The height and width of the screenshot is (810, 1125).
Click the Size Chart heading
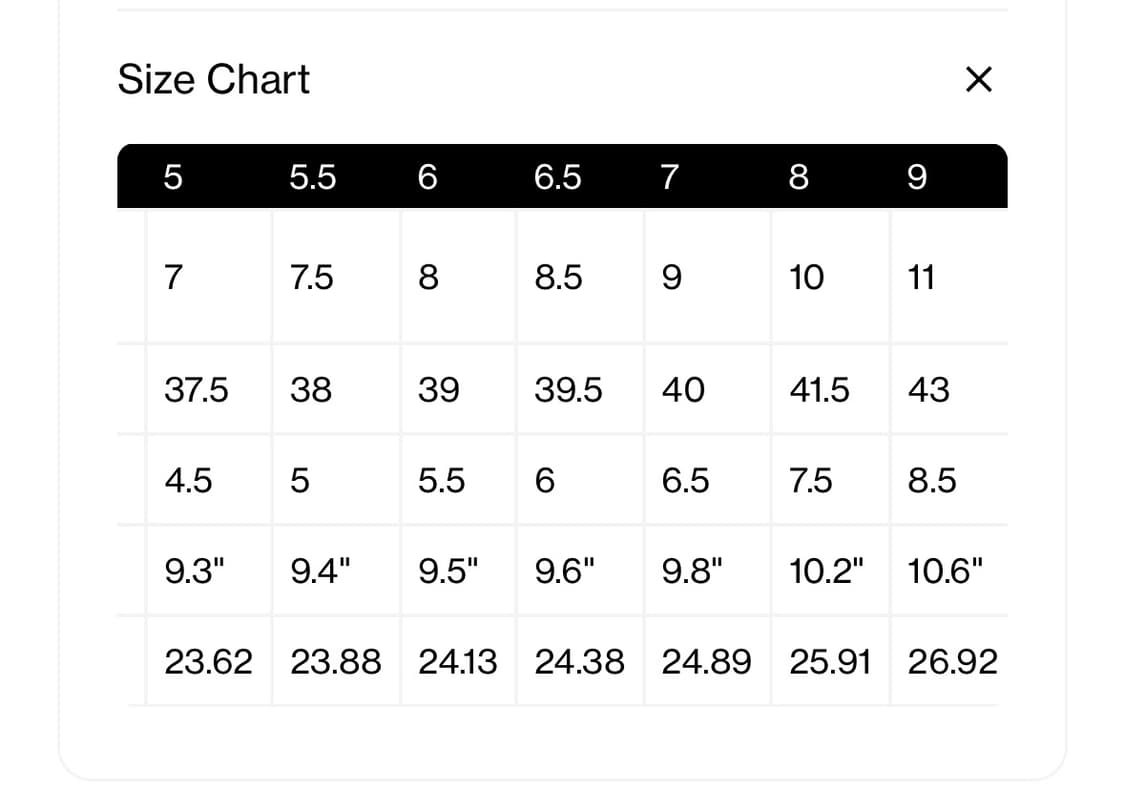pos(214,80)
